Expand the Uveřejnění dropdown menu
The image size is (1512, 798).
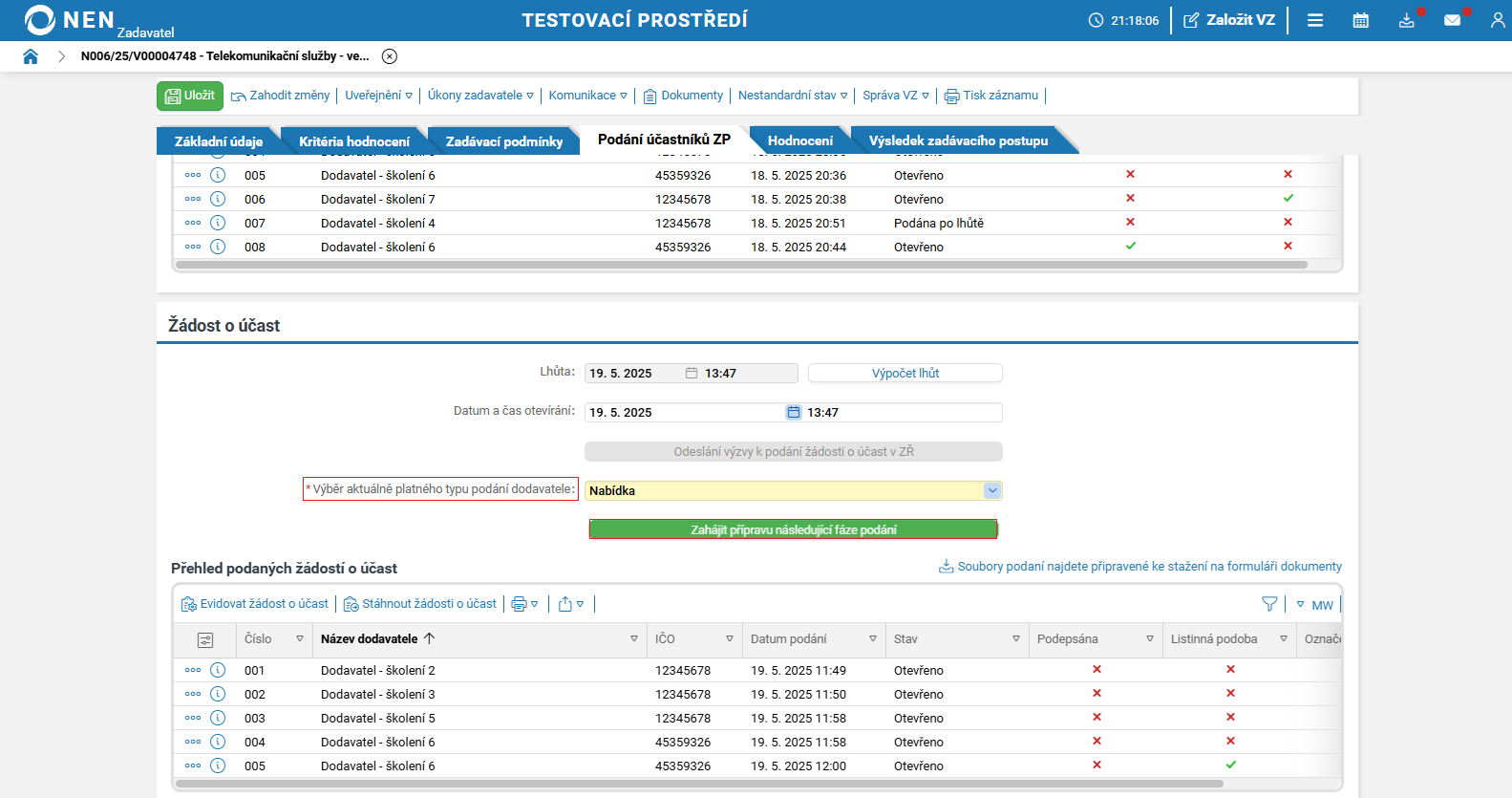click(x=378, y=96)
